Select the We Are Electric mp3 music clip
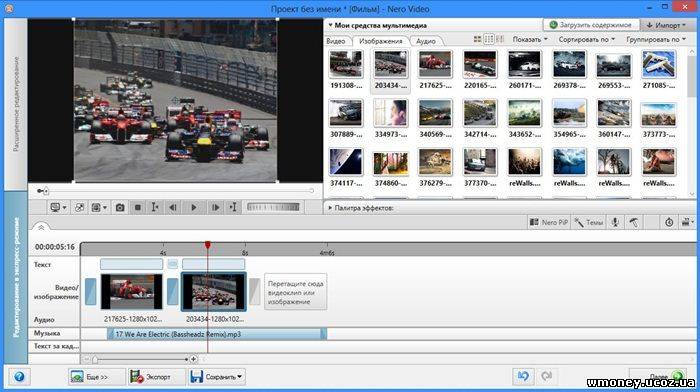The image size is (700, 392). tap(217, 334)
